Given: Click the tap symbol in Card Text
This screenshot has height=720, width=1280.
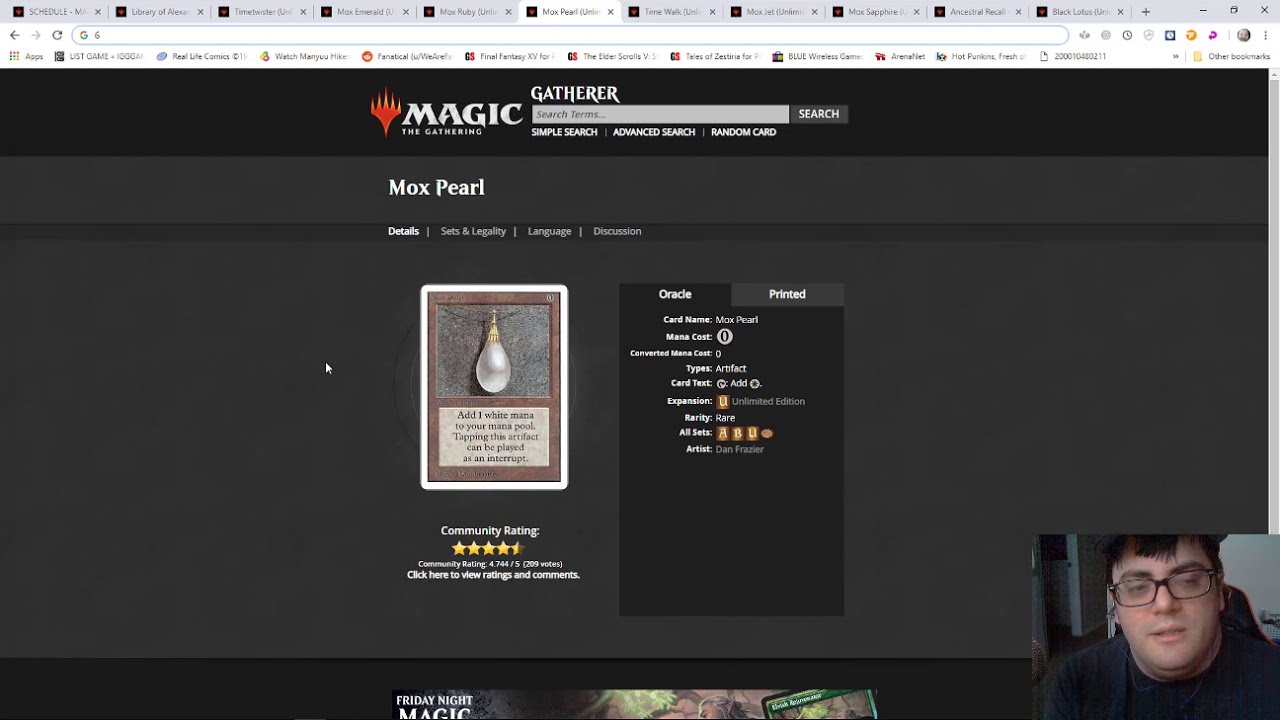Looking at the screenshot, I should click(721, 384).
